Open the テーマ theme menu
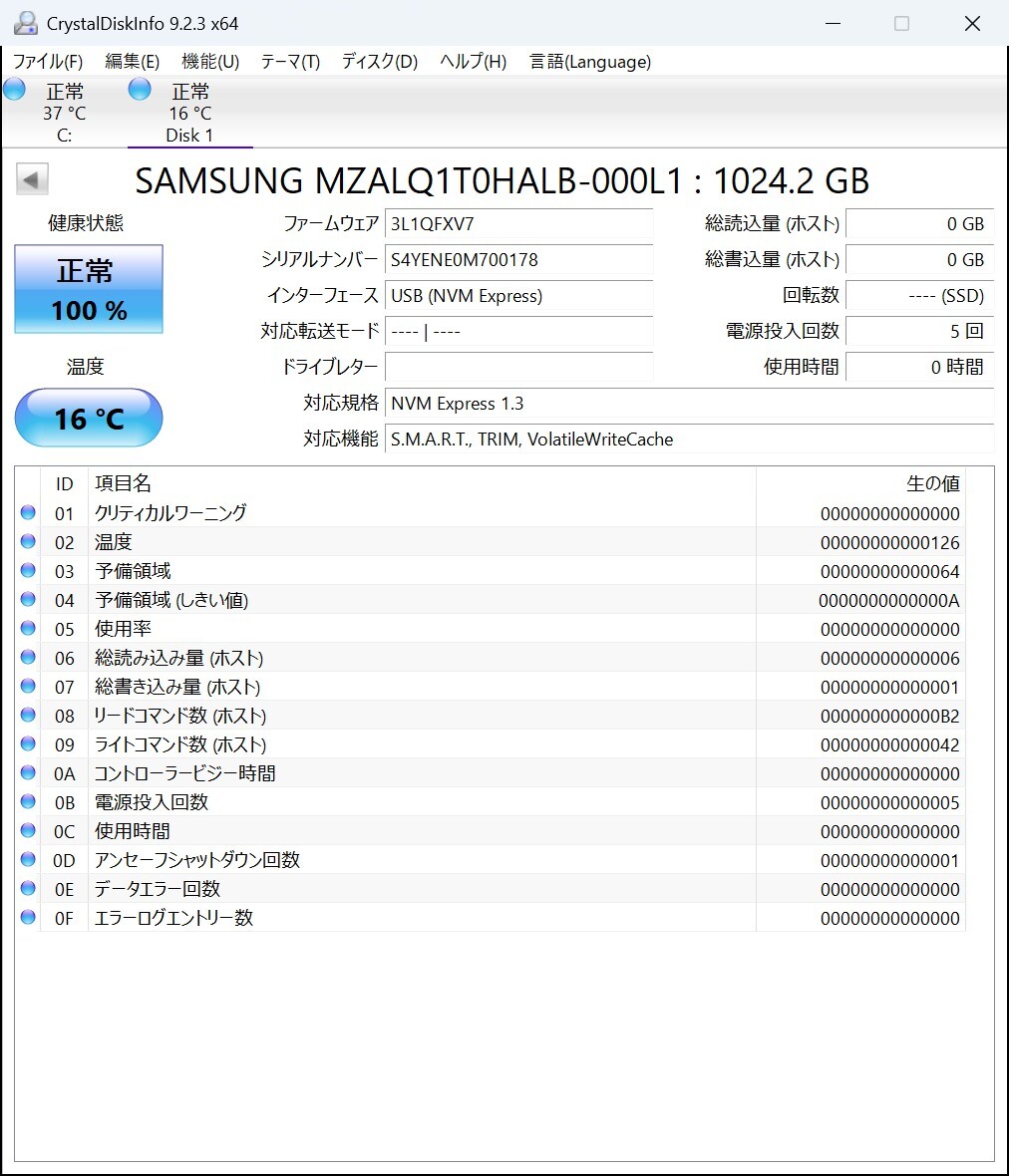Viewport: 1009px width, 1176px height. point(289,61)
